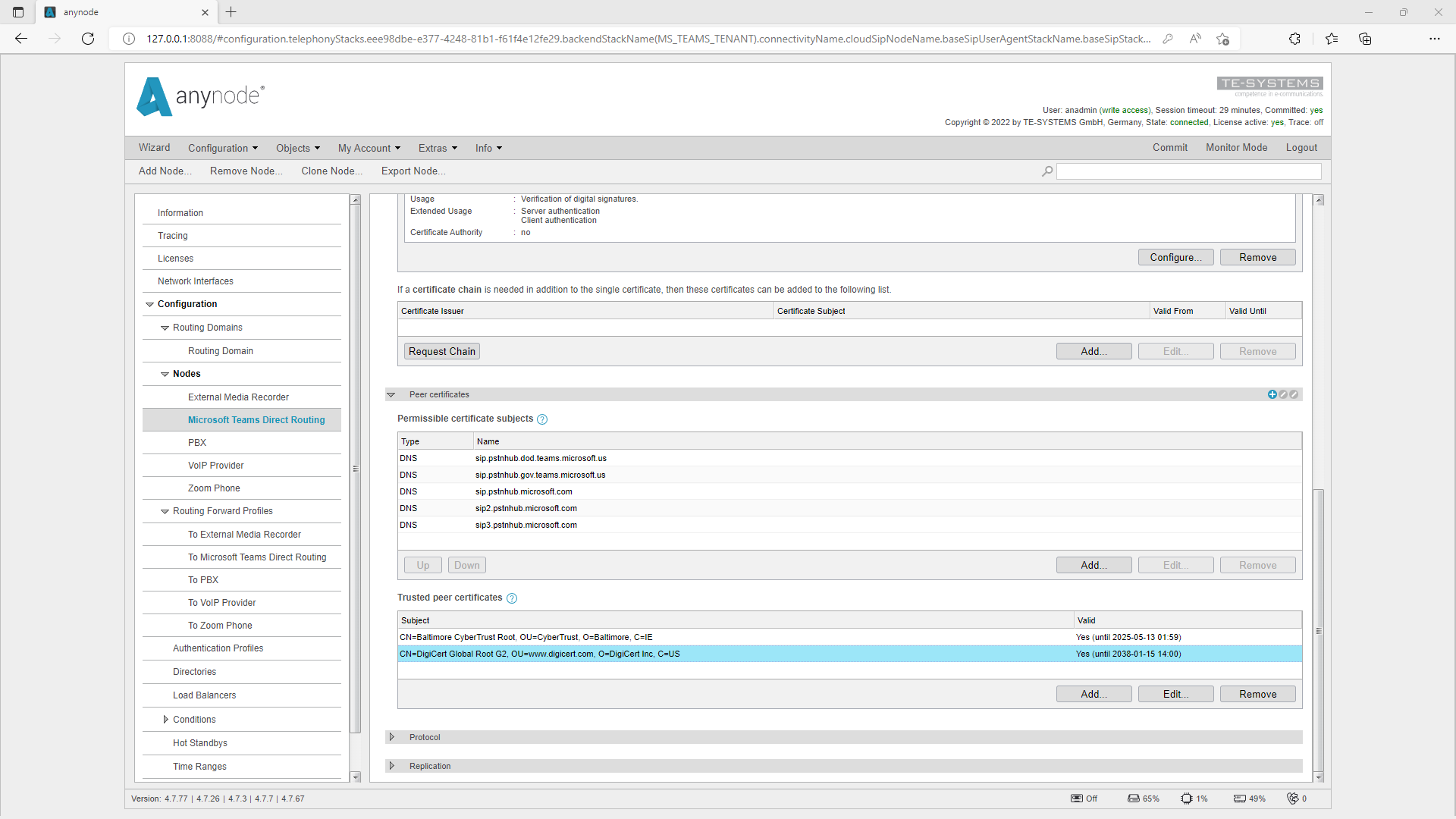The height and width of the screenshot is (819, 1456).
Task: Click the main panel vertical scrollbar
Action: pyautogui.click(x=1319, y=629)
